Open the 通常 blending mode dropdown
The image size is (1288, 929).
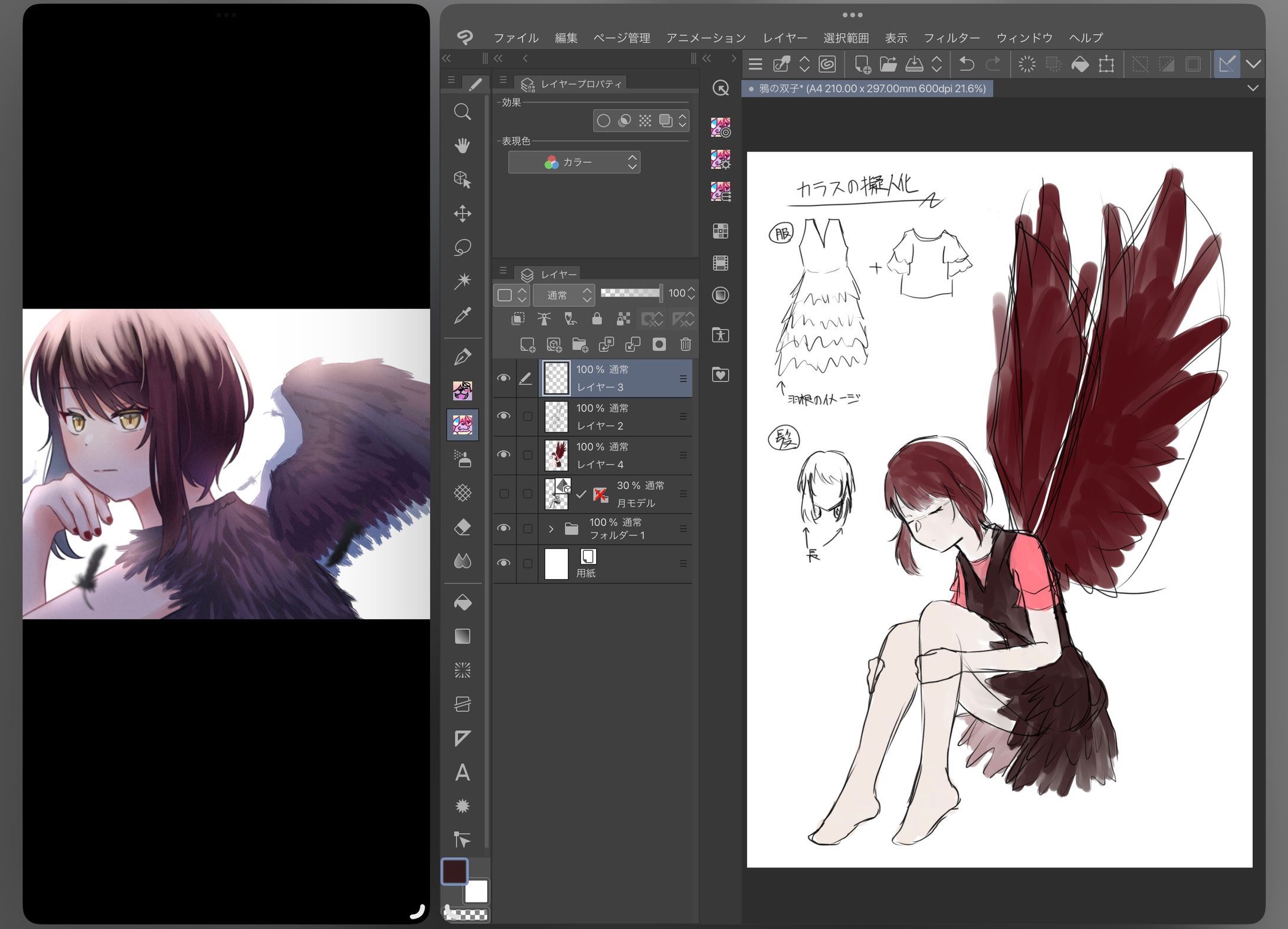tap(564, 294)
